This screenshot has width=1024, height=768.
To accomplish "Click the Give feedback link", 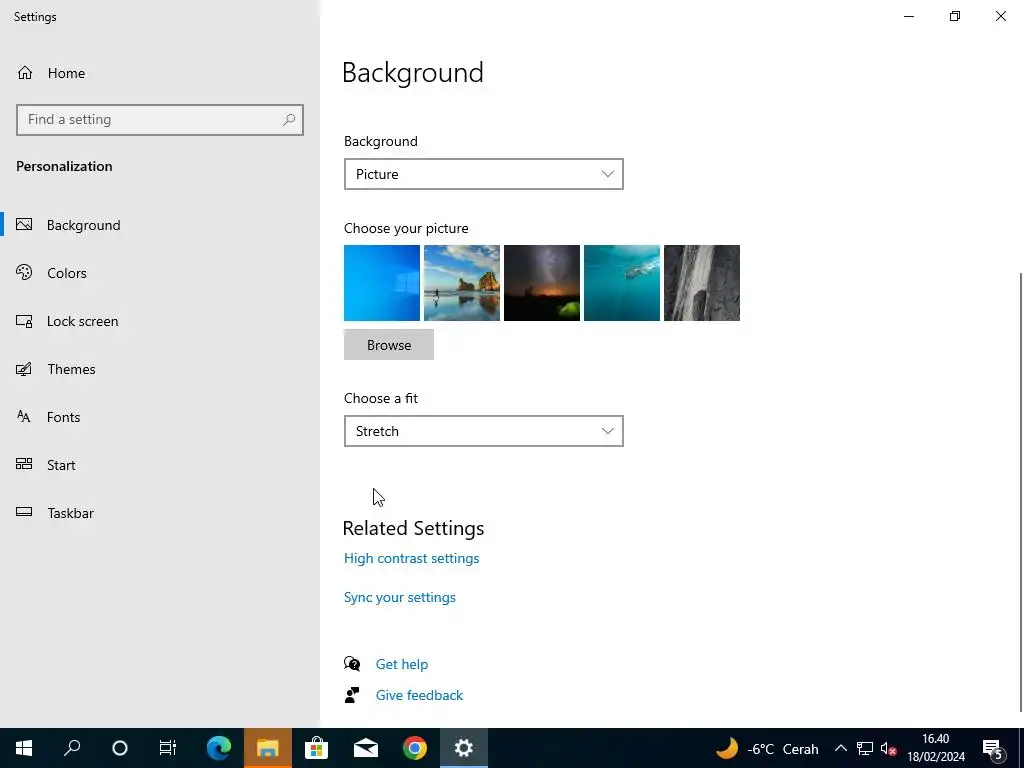I will 419,696.
